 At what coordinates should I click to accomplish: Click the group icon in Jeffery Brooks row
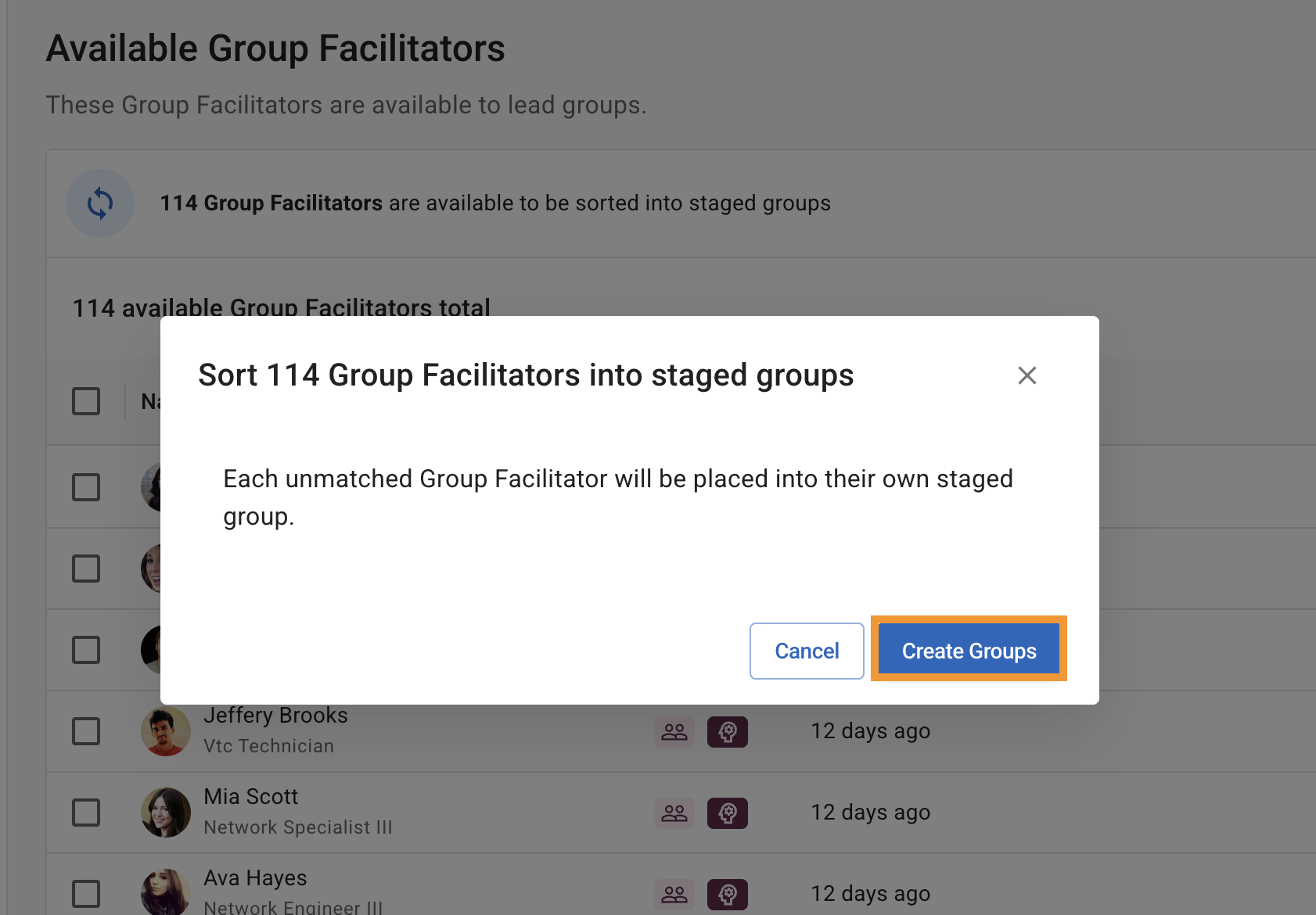[674, 732]
